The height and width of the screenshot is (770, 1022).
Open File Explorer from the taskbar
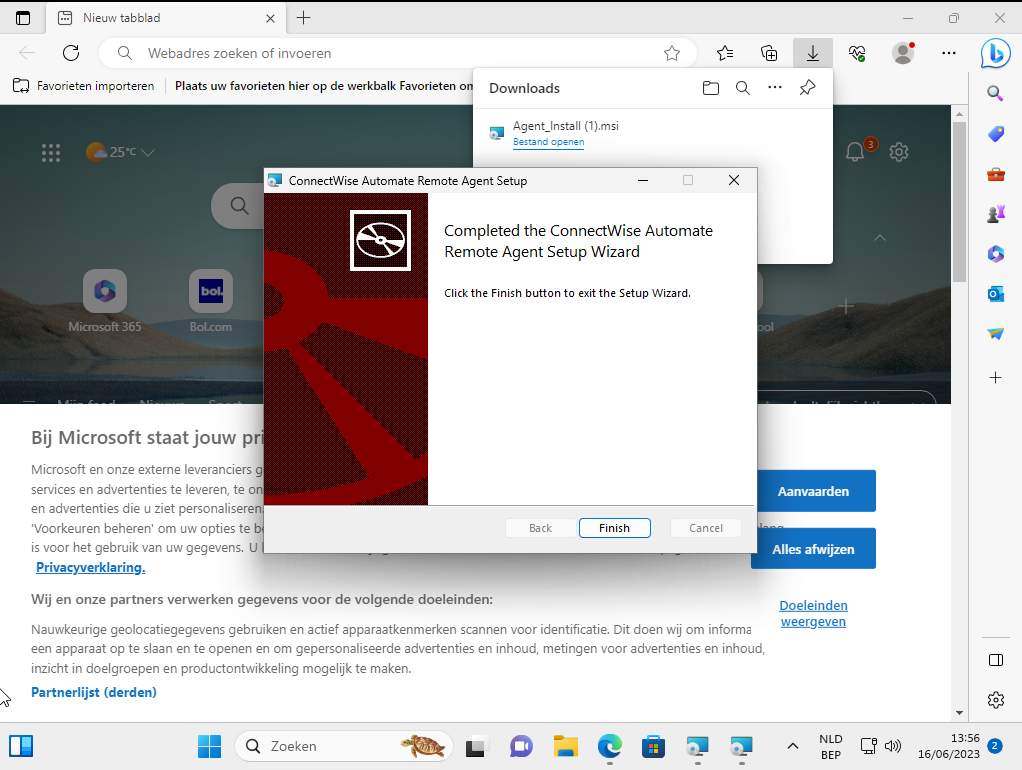point(566,746)
